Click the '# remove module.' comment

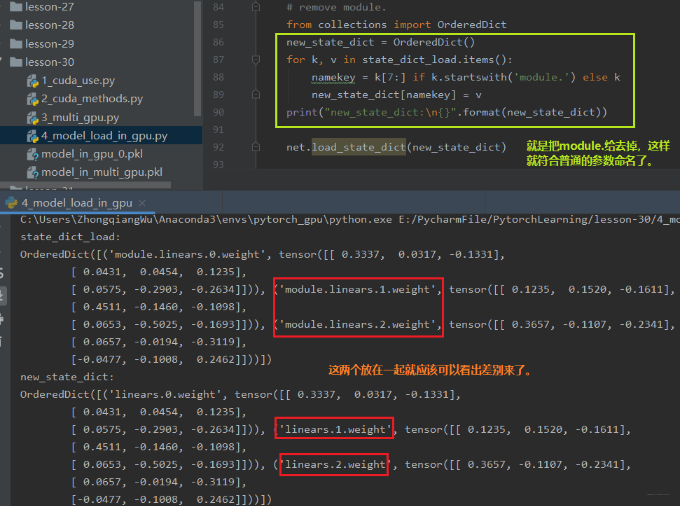click(x=336, y=7)
